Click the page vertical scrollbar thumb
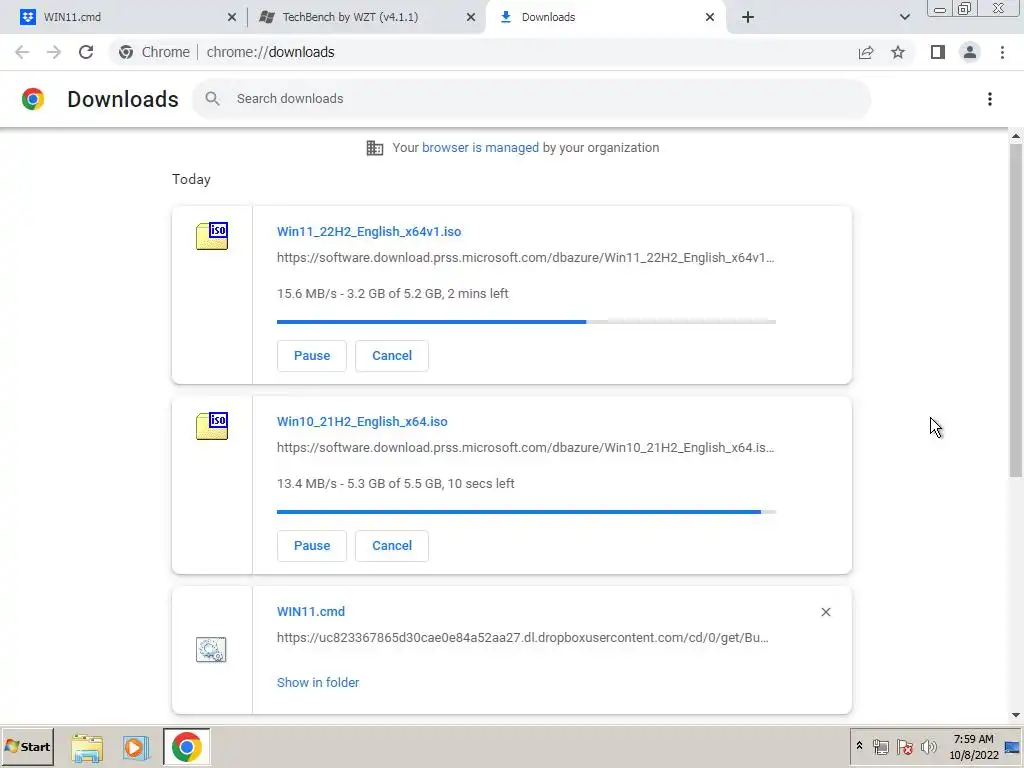Screen dimensions: 1024x768 [1016, 310]
